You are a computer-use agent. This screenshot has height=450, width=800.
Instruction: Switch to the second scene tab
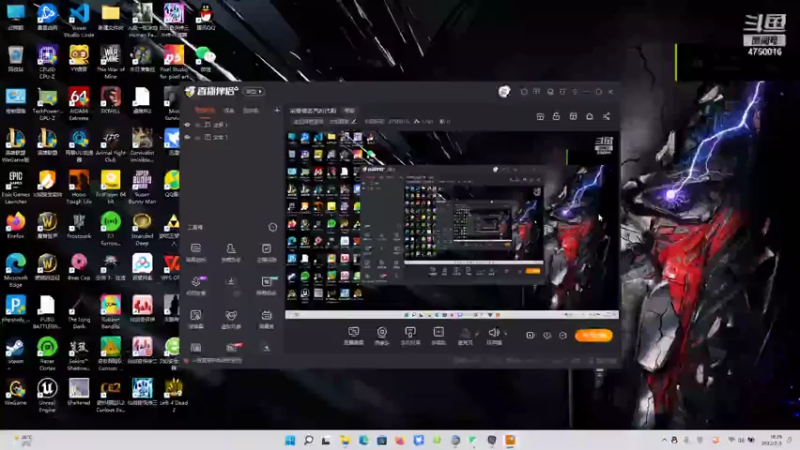click(229, 110)
